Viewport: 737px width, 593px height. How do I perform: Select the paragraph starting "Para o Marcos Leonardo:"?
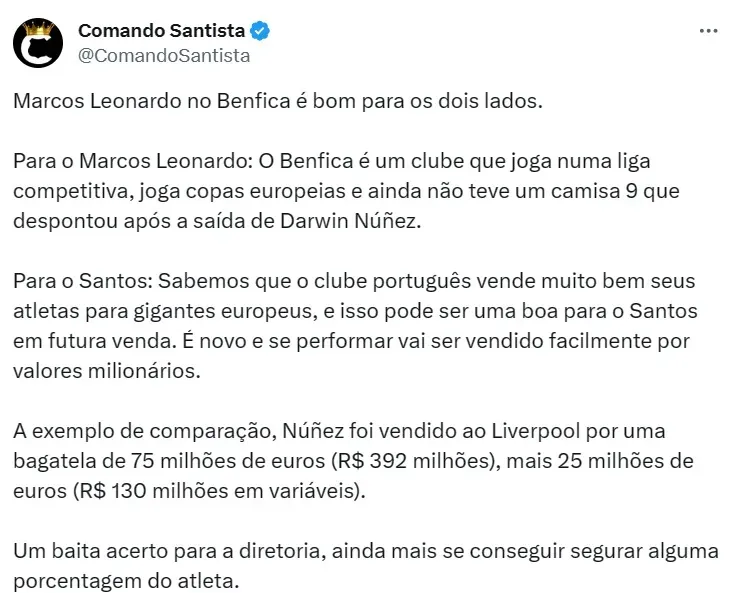pos(340,191)
